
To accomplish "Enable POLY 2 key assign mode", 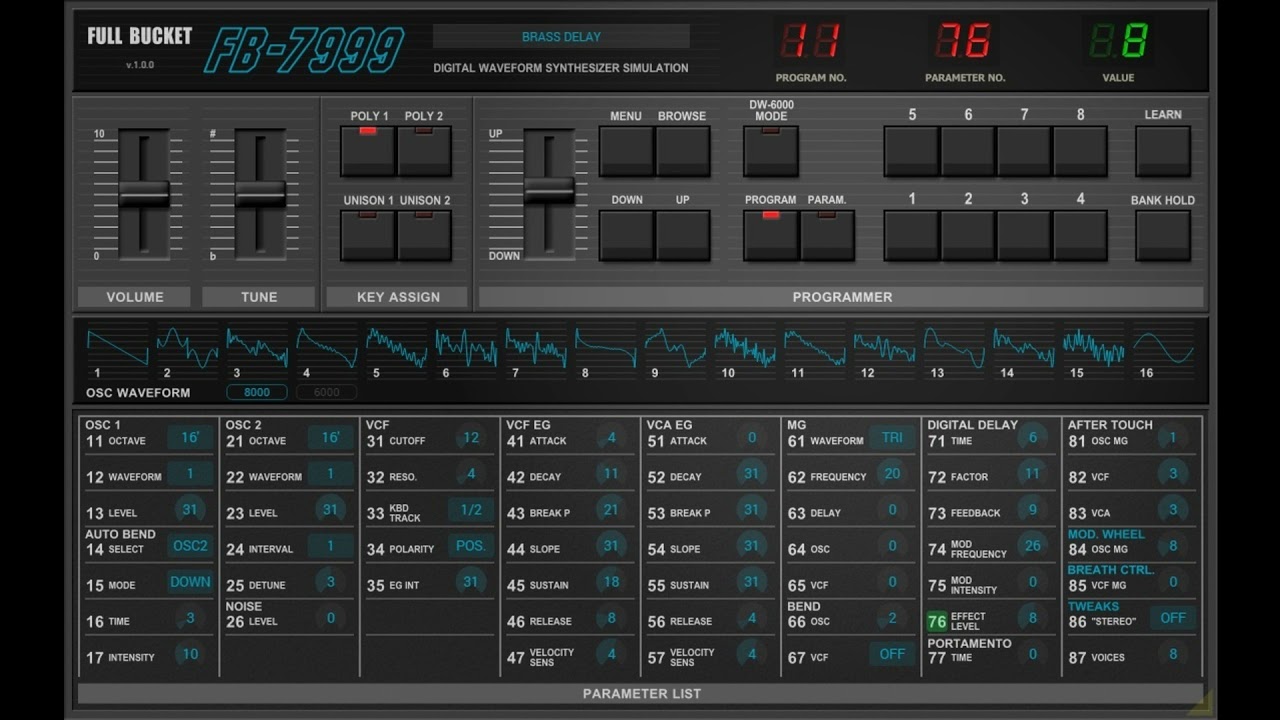I will point(424,151).
